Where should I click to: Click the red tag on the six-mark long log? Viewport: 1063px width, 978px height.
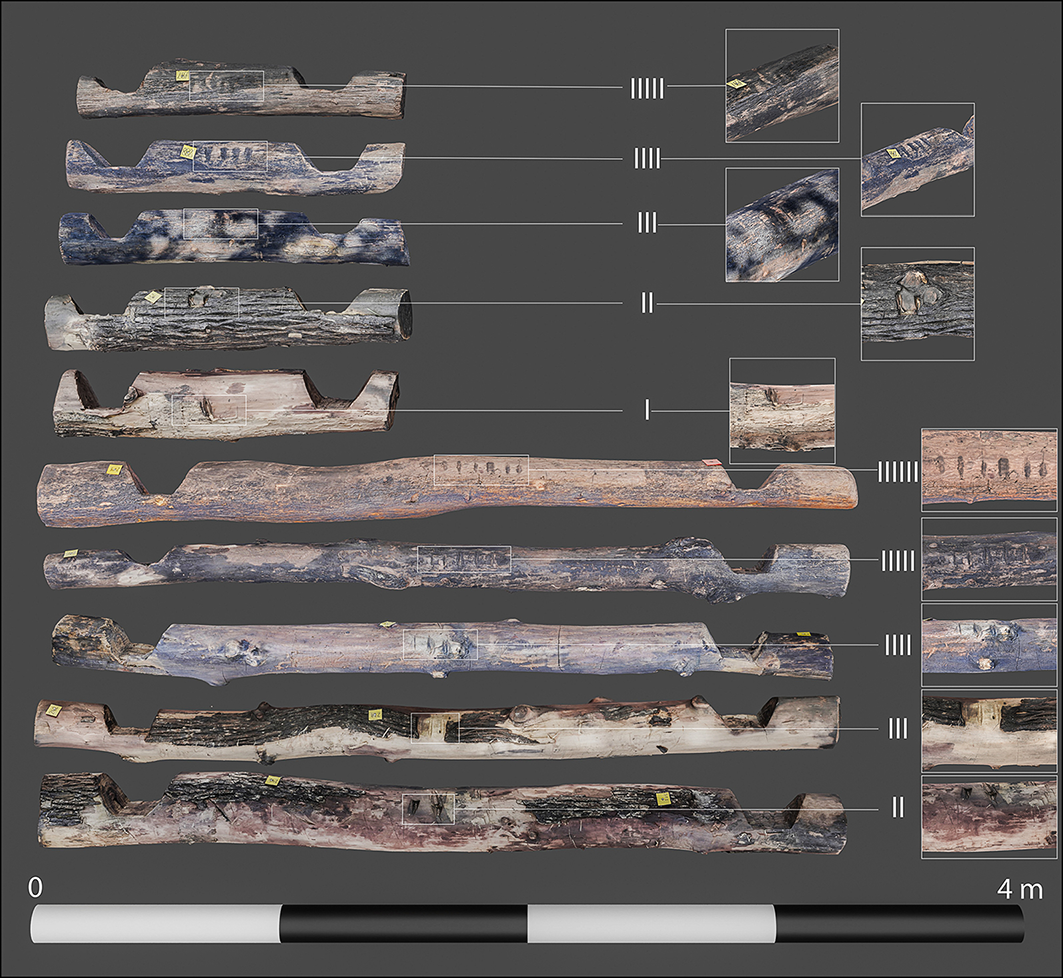click(x=710, y=462)
